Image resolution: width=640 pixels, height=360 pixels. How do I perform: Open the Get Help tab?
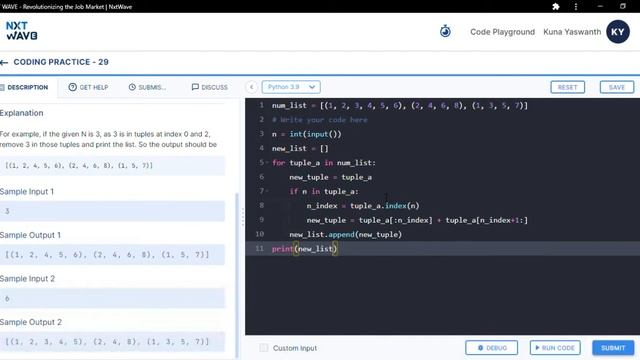click(x=89, y=87)
